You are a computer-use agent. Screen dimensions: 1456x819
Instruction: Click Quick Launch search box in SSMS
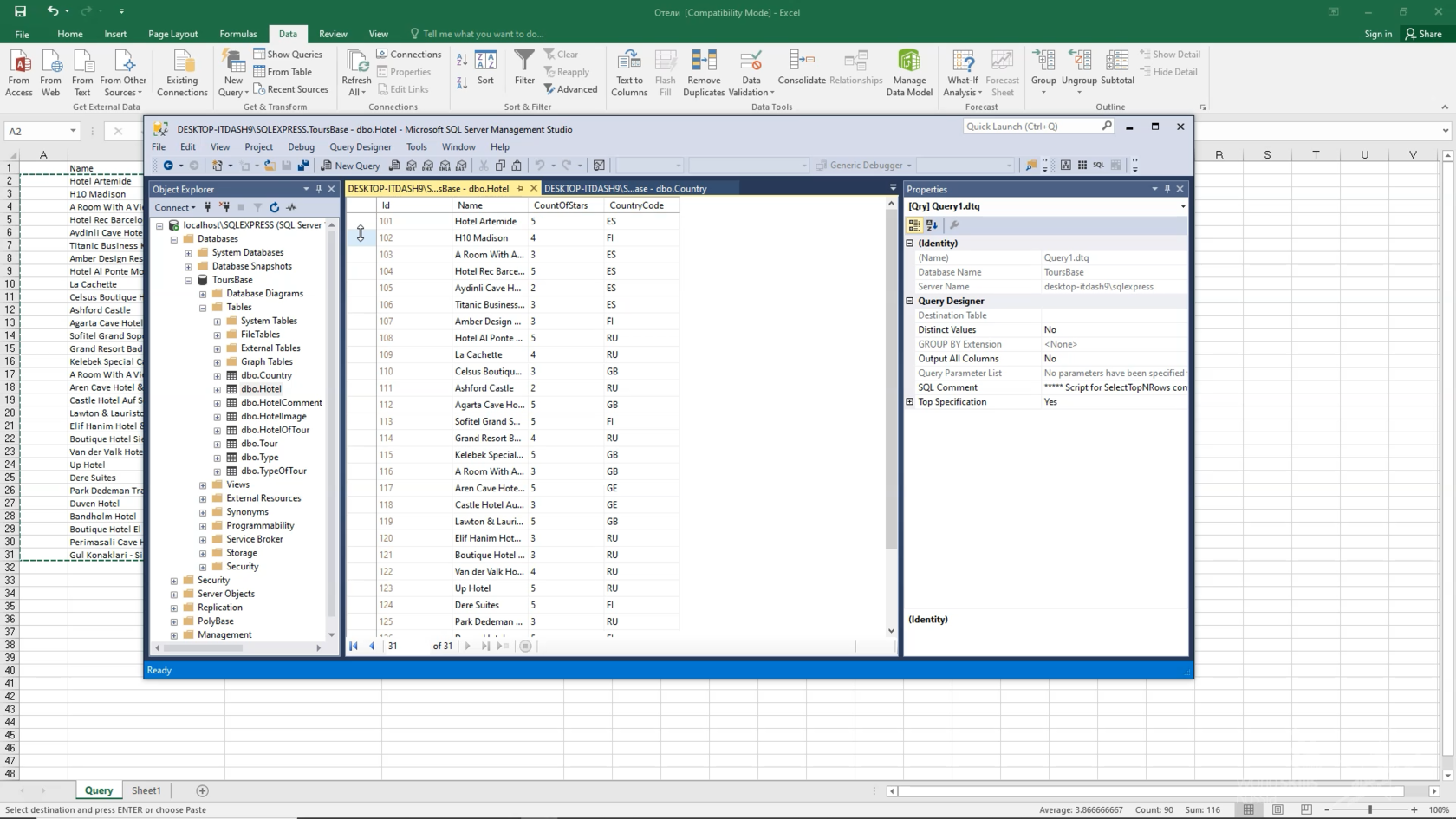coord(1037,127)
